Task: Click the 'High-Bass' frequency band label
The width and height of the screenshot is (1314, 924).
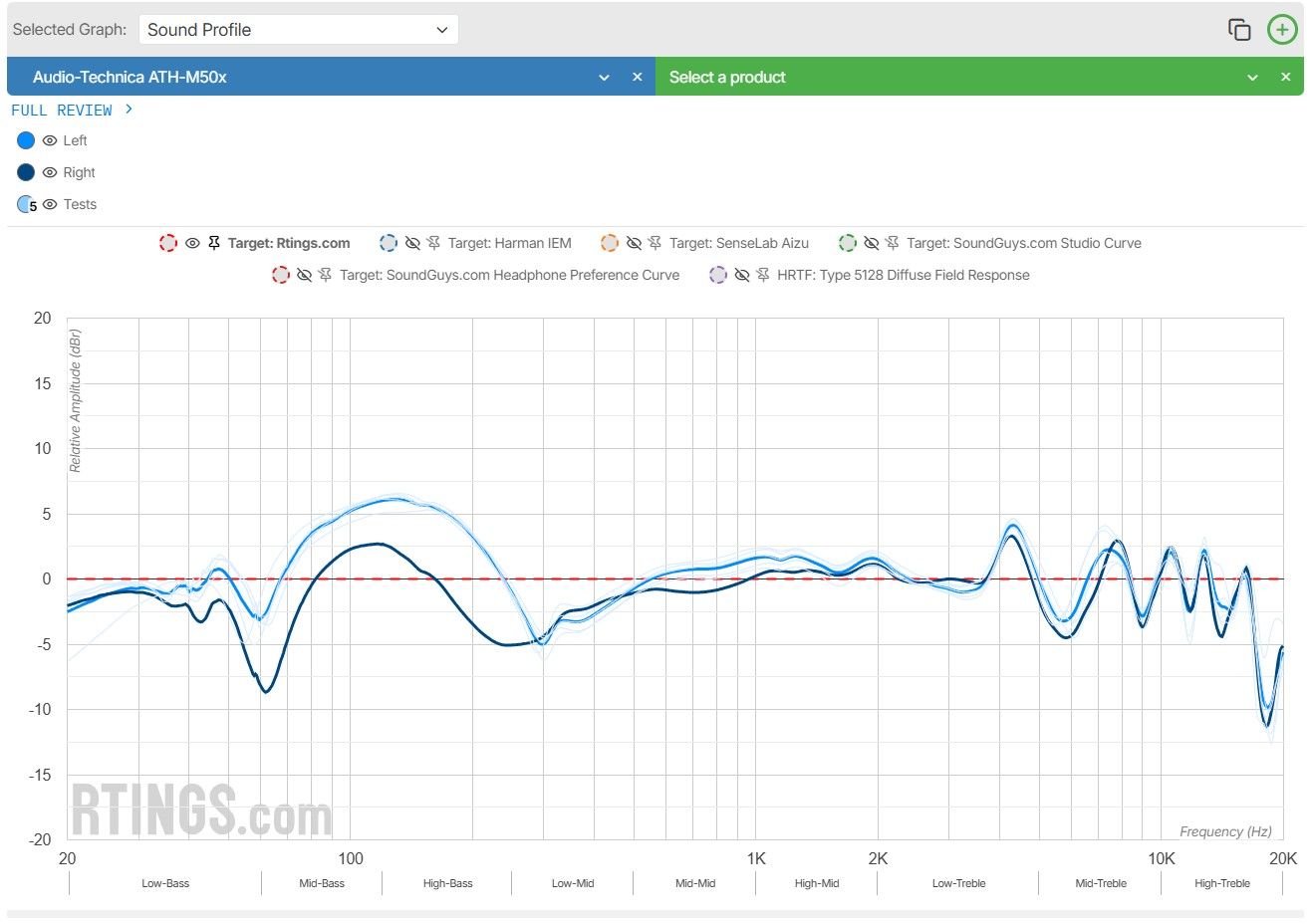Action: coord(448,883)
